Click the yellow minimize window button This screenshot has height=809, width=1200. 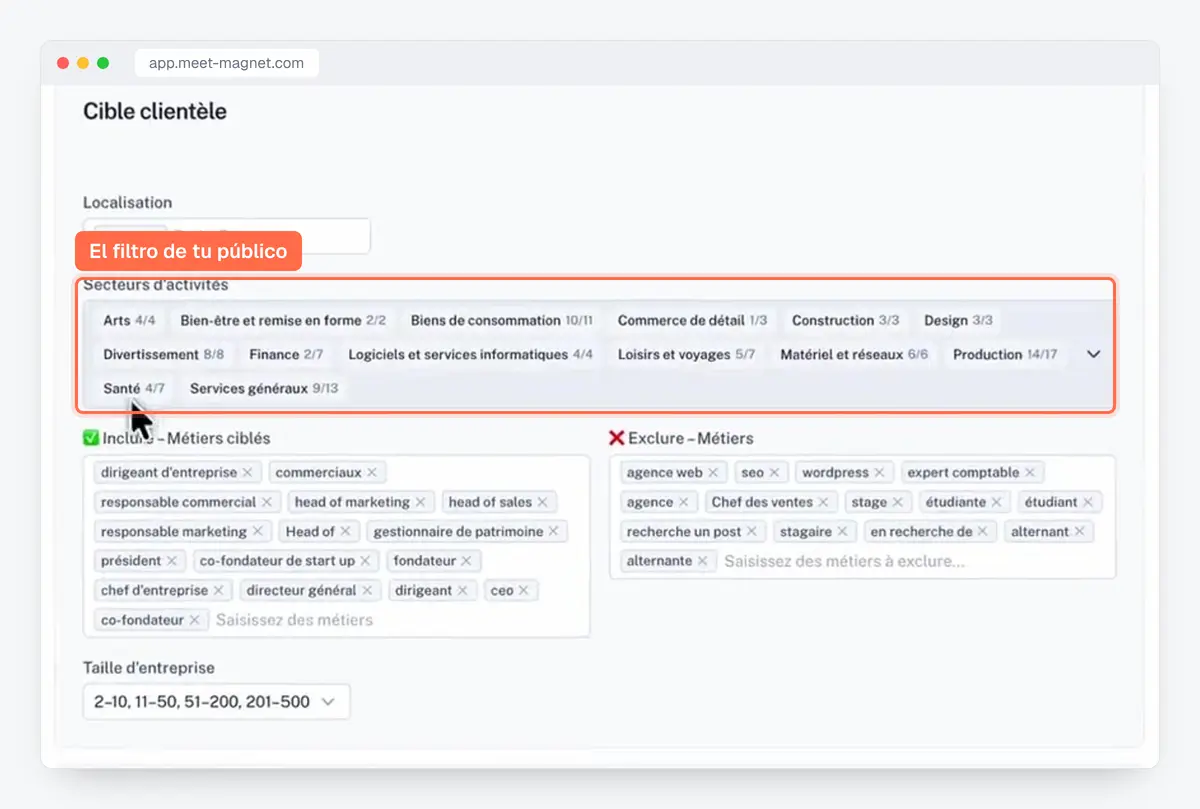tap(83, 63)
